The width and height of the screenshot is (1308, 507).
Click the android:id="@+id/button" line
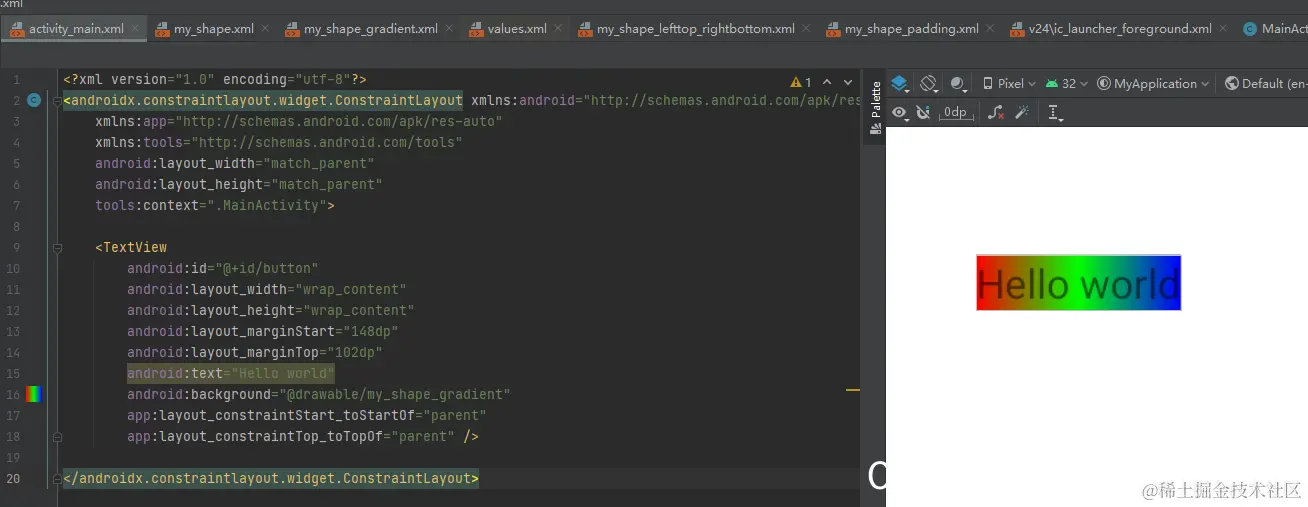222,268
